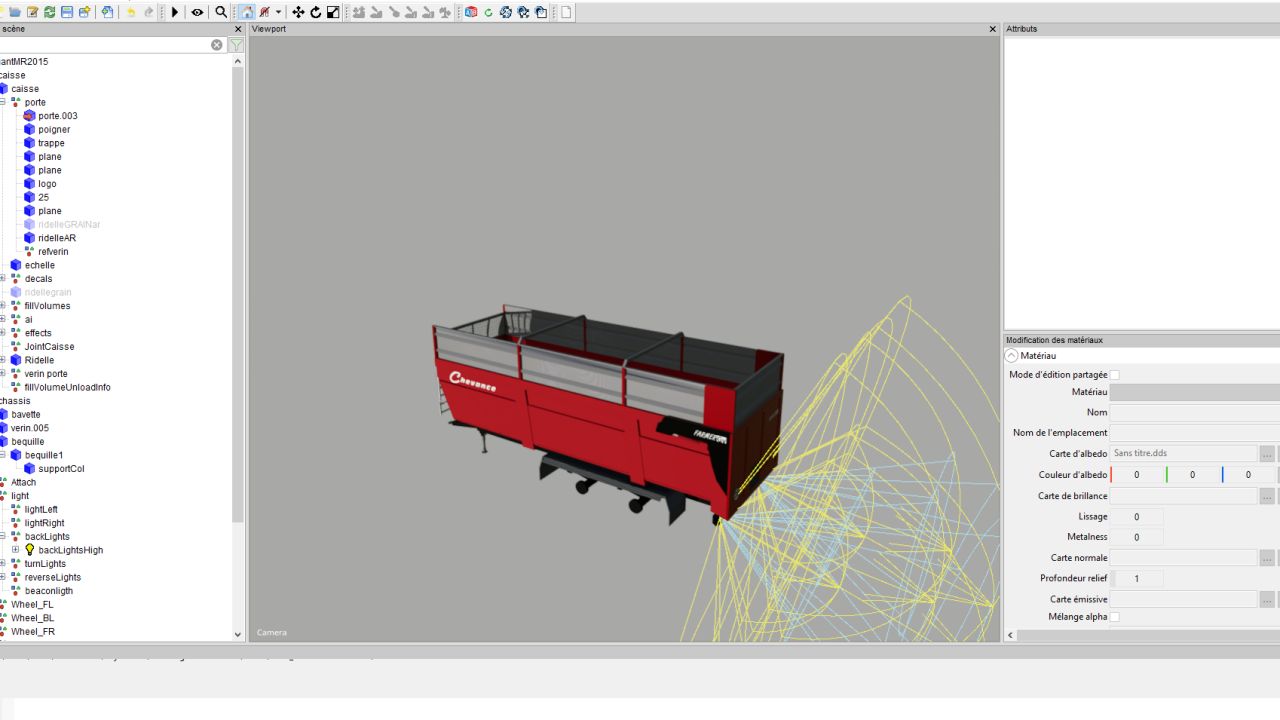Click the Lissage value field
Screen dimensions: 1280x720
click(1136, 517)
